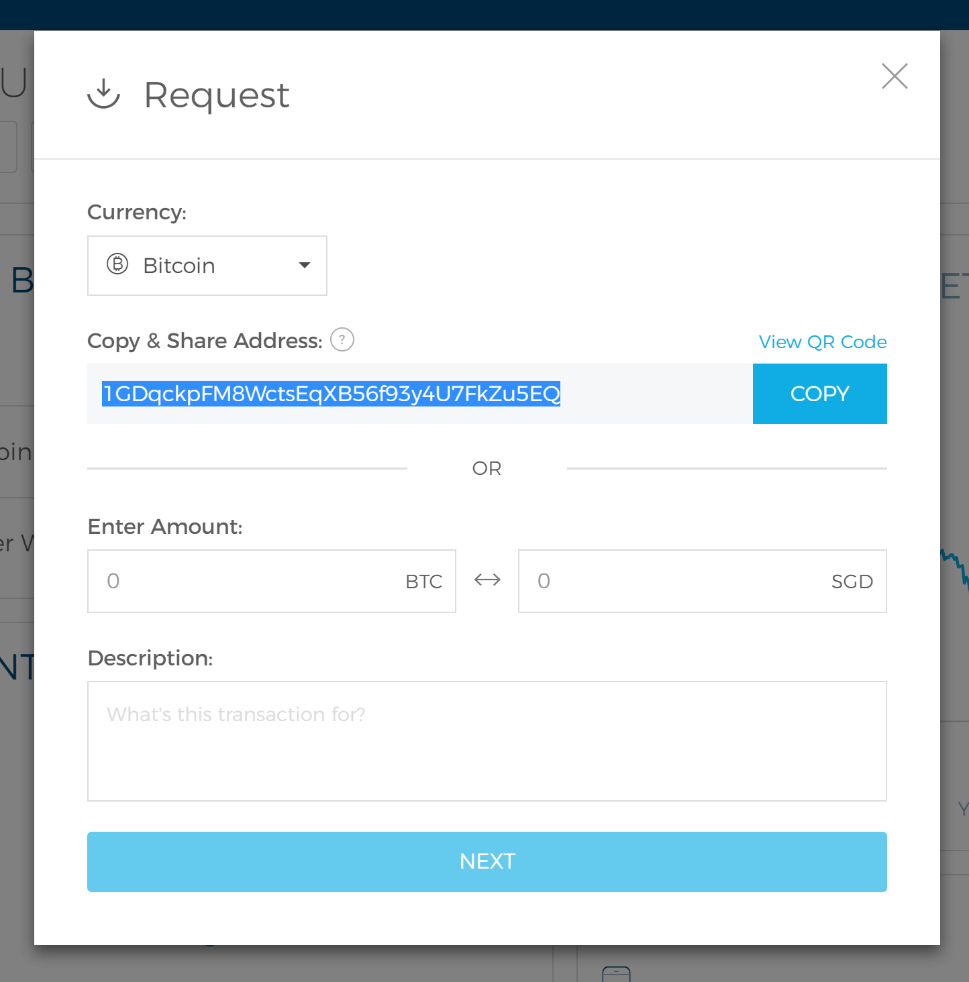Viewport: 969px width, 982px height.
Task: Select Bitcoin from the currency box
Action: [x=180, y=265]
